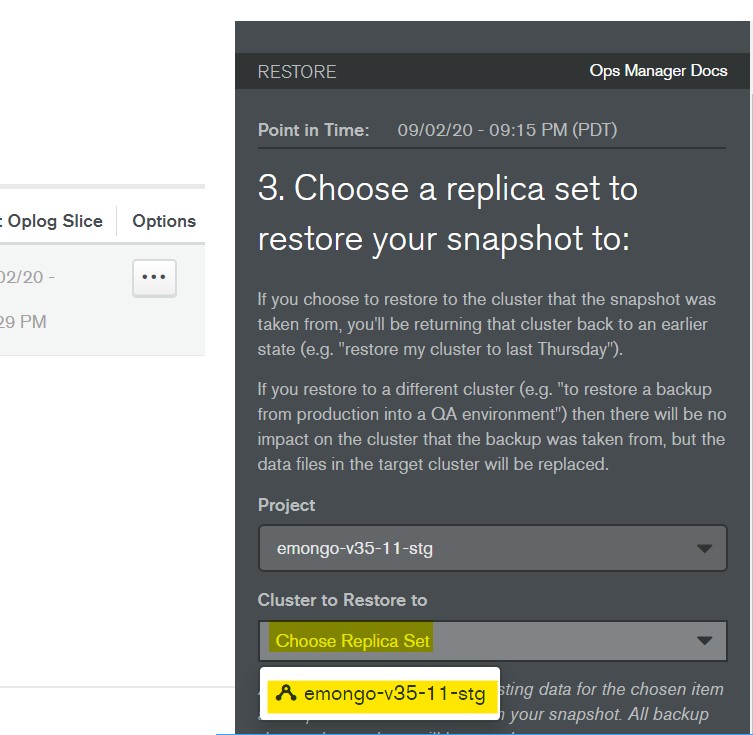Expand the Cluster to Restore to dropdown arrow
753x735 pixels.
[704, 641]
